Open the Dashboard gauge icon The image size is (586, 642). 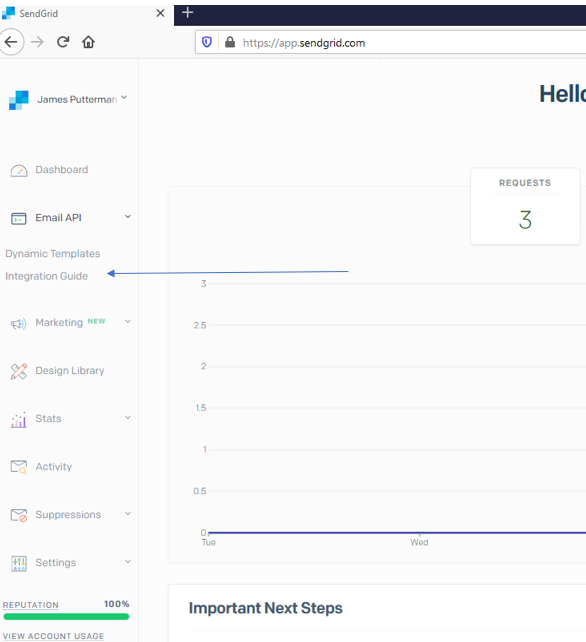point(19,170)
